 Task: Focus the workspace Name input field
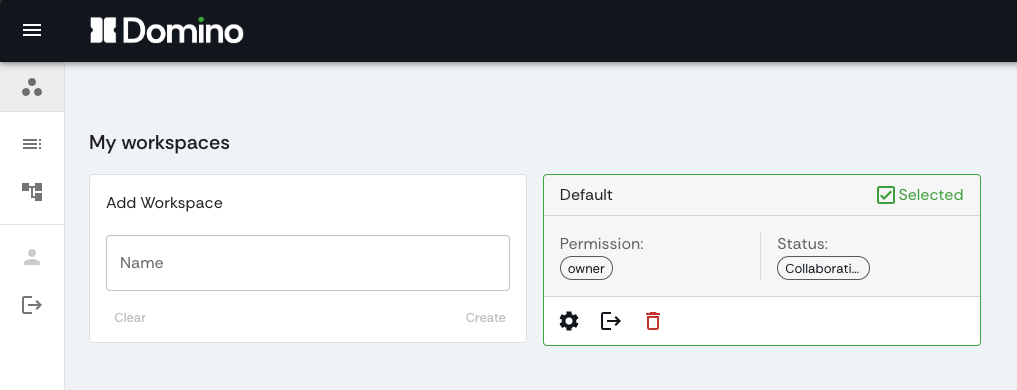[308, 263]
